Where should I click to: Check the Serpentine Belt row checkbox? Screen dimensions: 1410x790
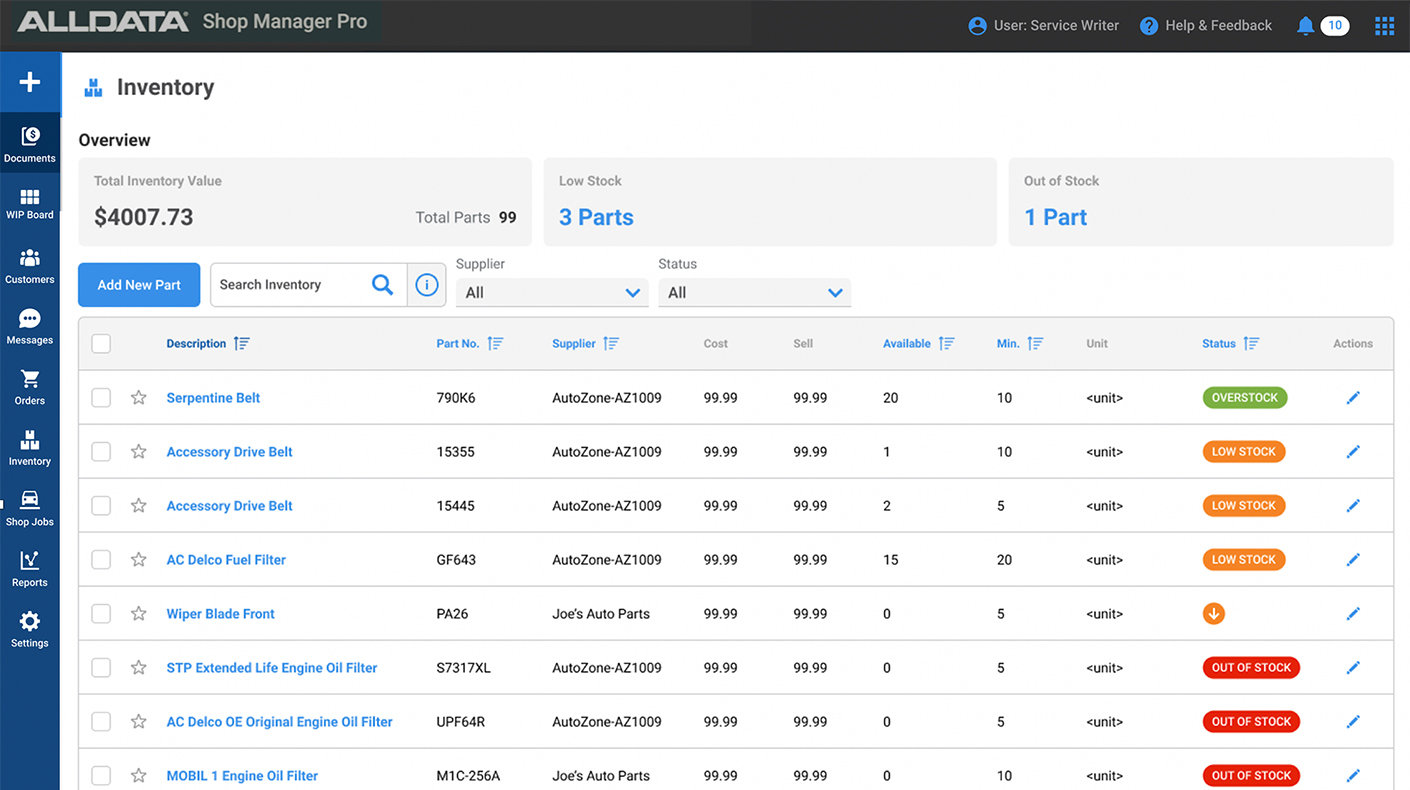[x=101, y=398]
